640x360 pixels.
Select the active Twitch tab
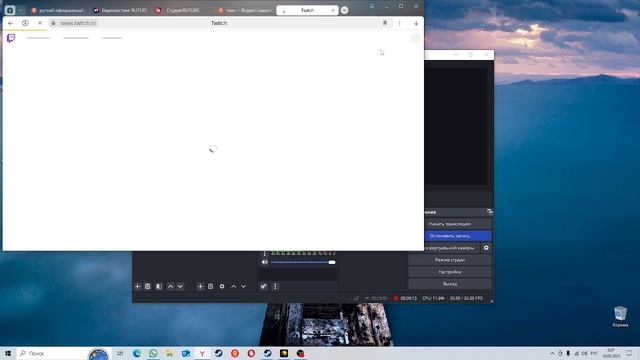point(307,10)
